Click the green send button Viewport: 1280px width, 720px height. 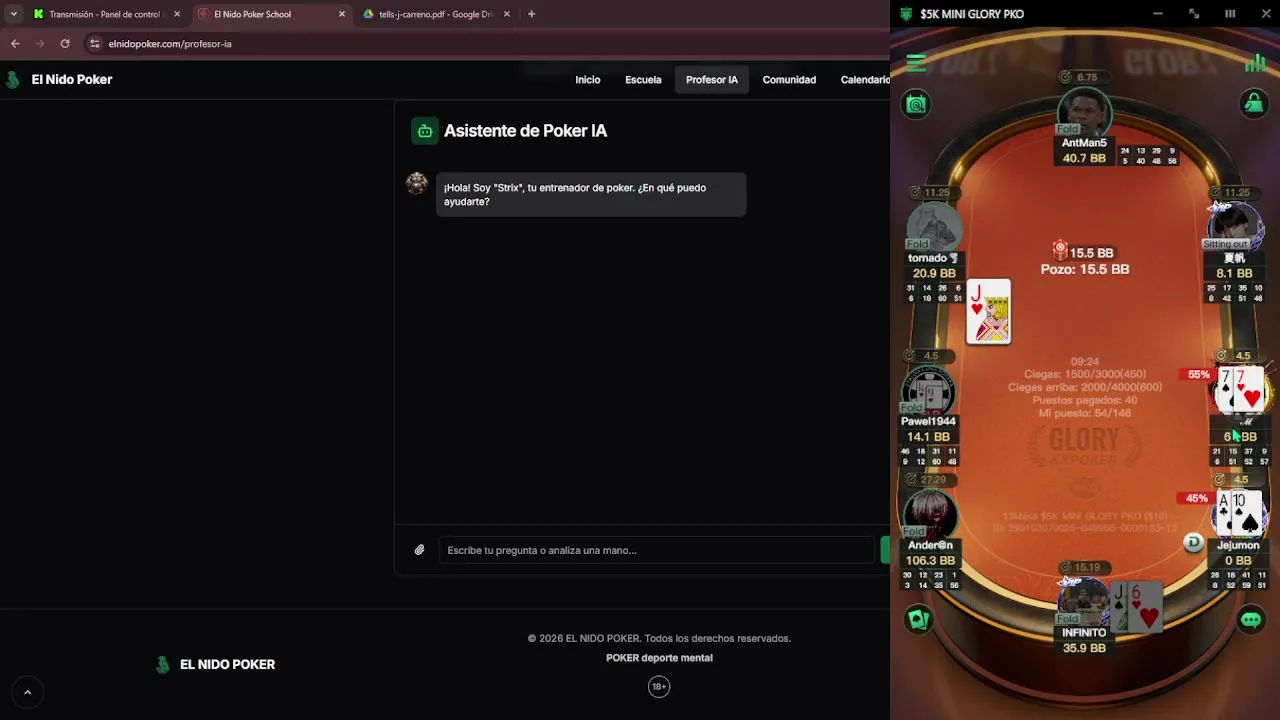click(x=885, y=550)
